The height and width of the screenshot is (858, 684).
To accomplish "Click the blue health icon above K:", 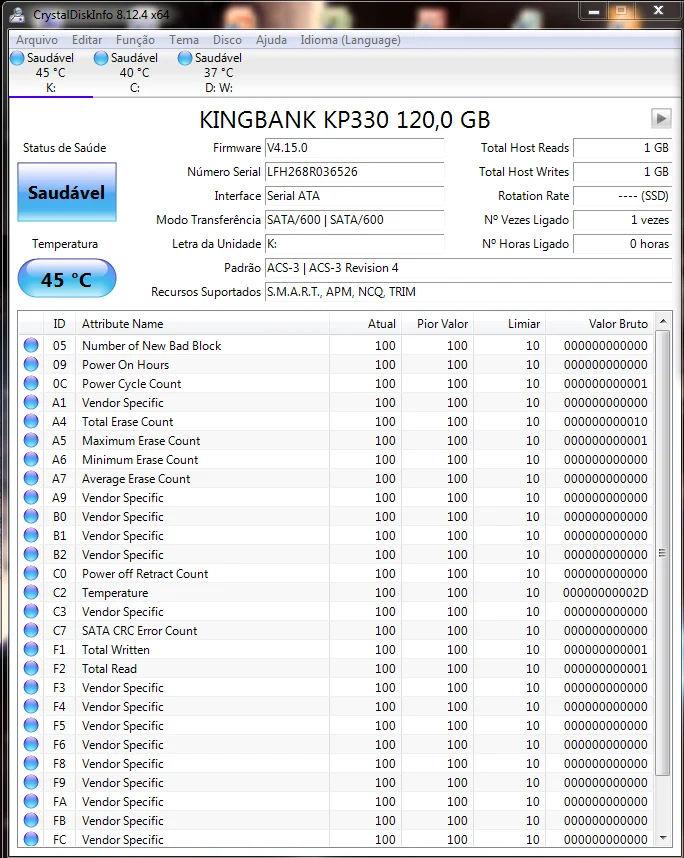I will (x=18, y=57).
